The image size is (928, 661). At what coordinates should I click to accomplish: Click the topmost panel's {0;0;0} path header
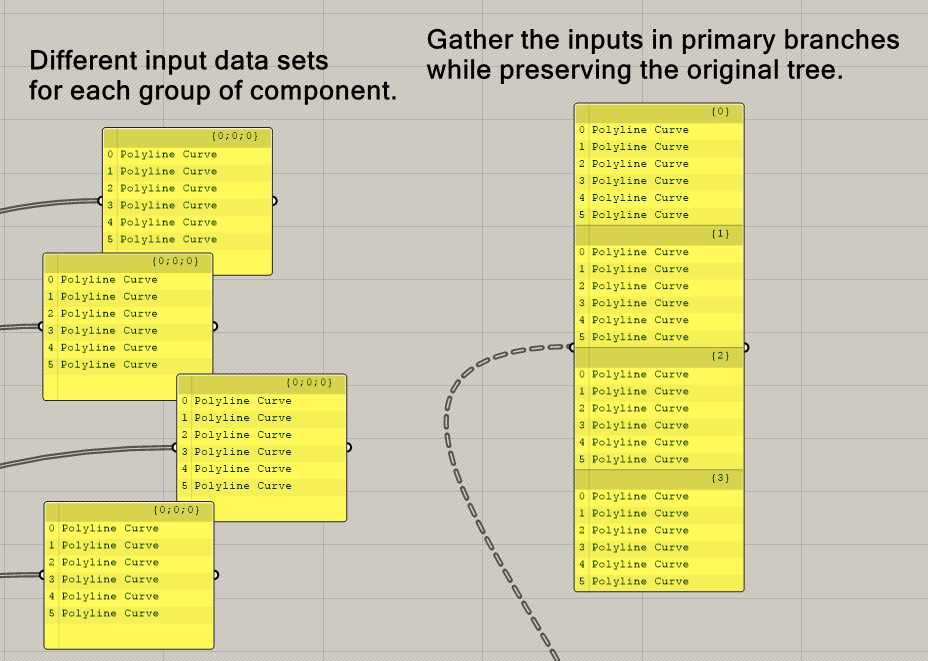(x=187, y=135)
